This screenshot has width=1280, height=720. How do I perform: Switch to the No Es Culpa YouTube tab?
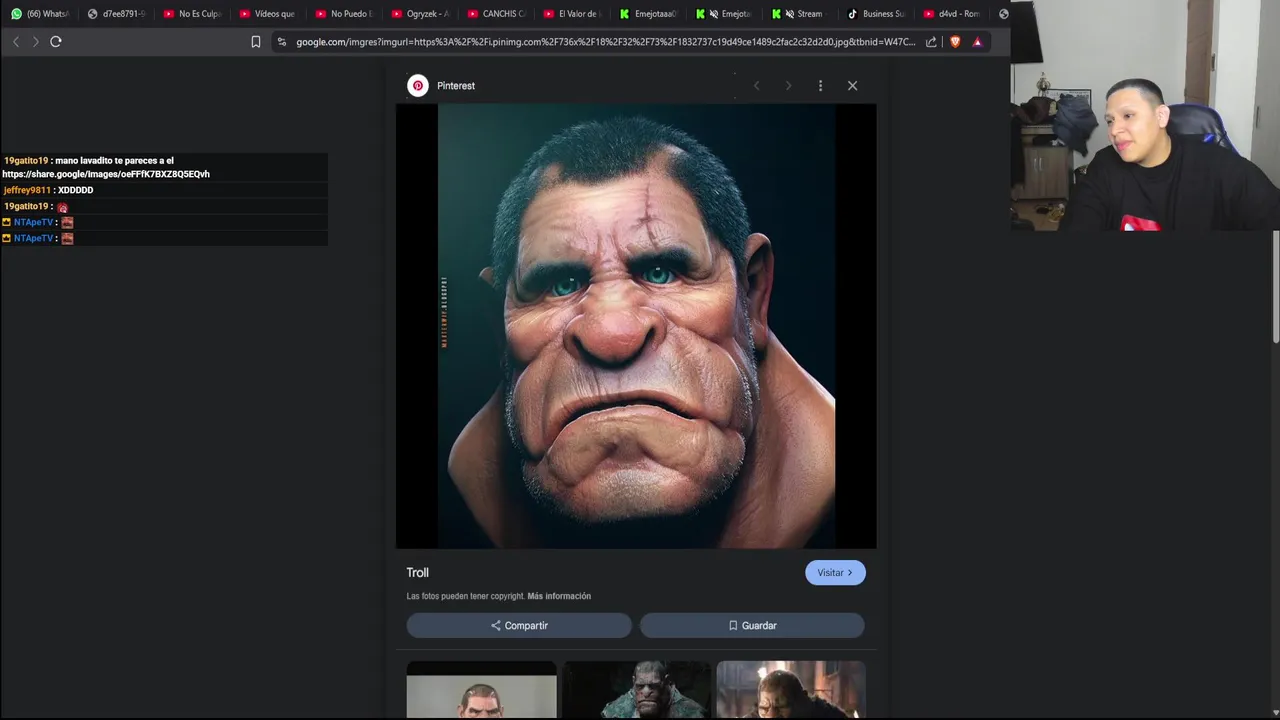(192, 14)
